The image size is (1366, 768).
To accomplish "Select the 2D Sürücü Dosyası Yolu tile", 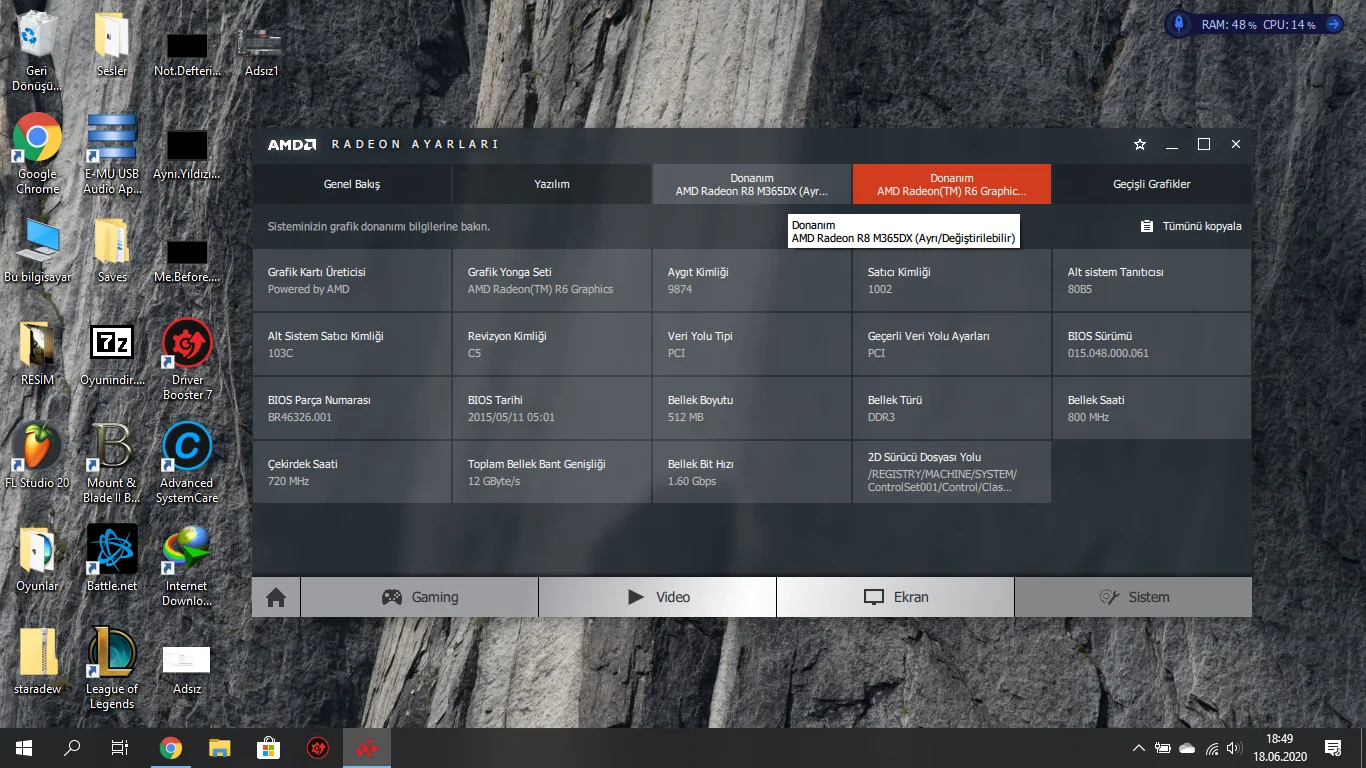I will 952,472.
